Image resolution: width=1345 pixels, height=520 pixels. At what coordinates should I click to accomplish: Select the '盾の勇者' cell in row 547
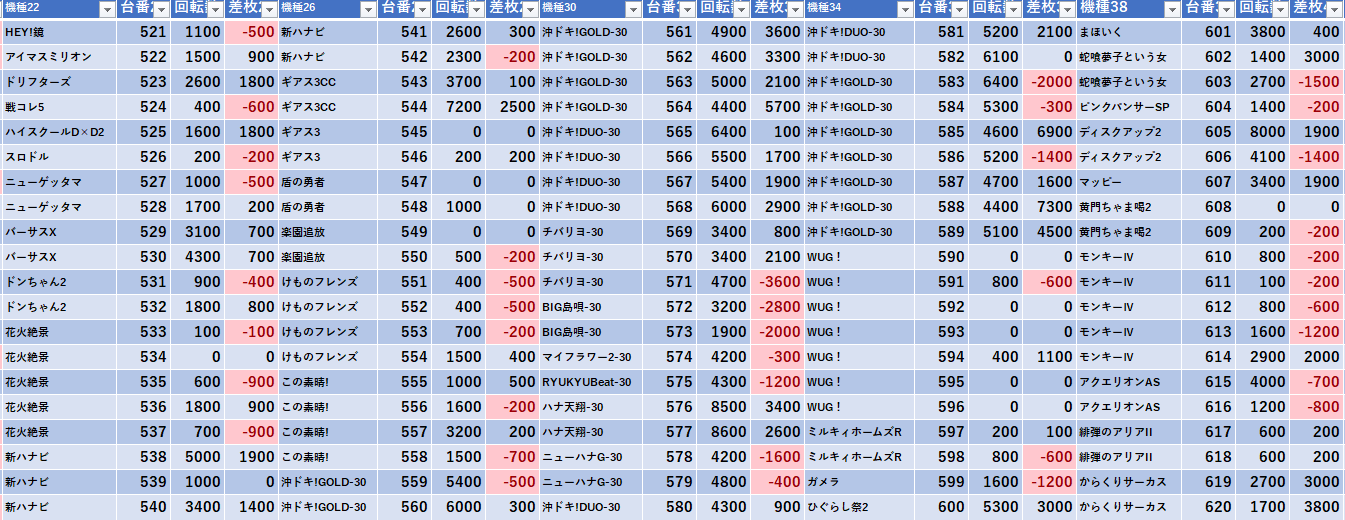click(x=329, y=182)
